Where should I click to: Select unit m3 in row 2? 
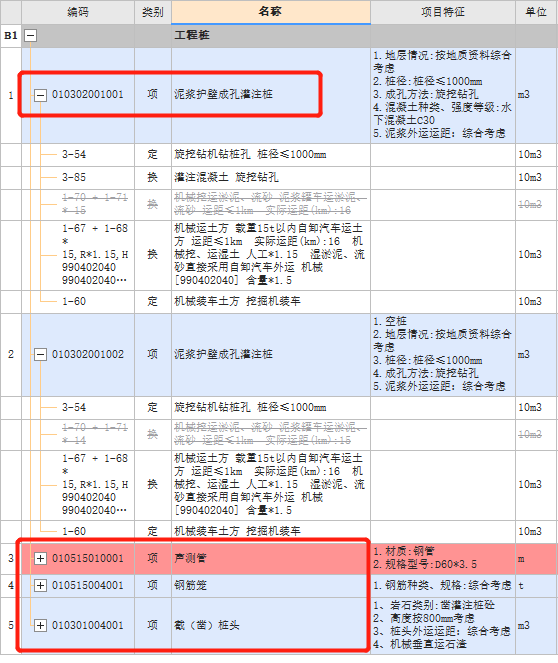[536, 354]
